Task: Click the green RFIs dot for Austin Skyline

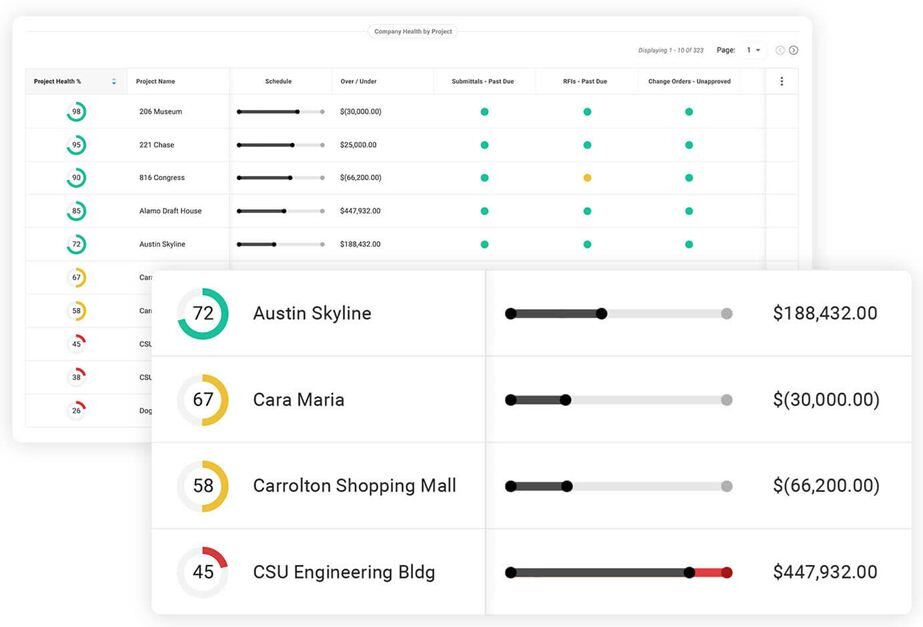Action: [x=587, y=243]
